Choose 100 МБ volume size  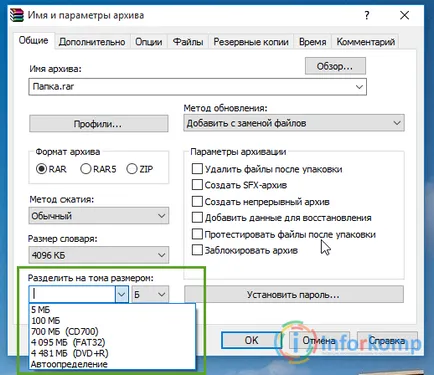(x=112, y=321)
